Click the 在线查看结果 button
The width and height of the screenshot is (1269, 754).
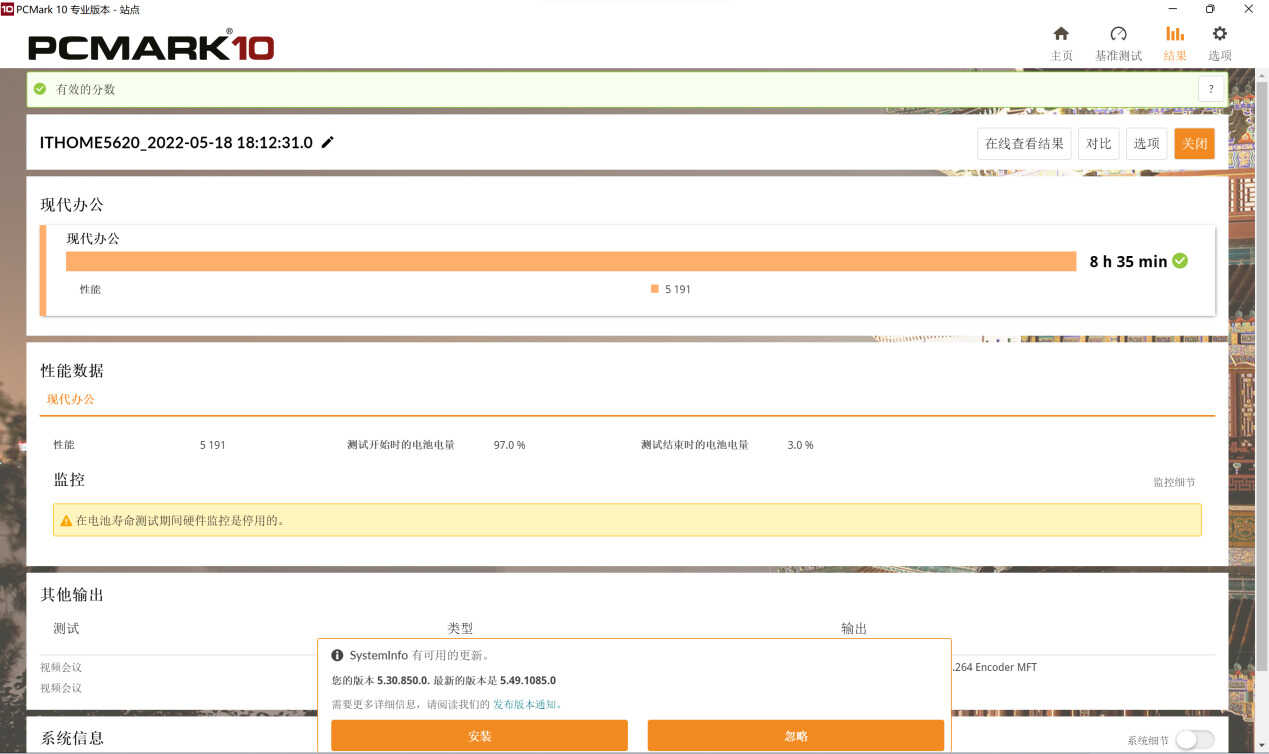click(1025, 144)
